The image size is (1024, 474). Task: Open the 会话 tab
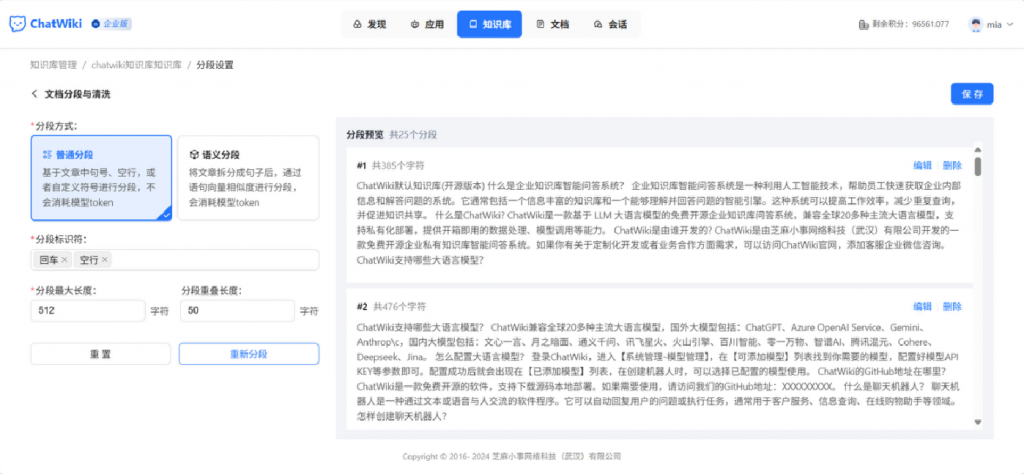611,24
